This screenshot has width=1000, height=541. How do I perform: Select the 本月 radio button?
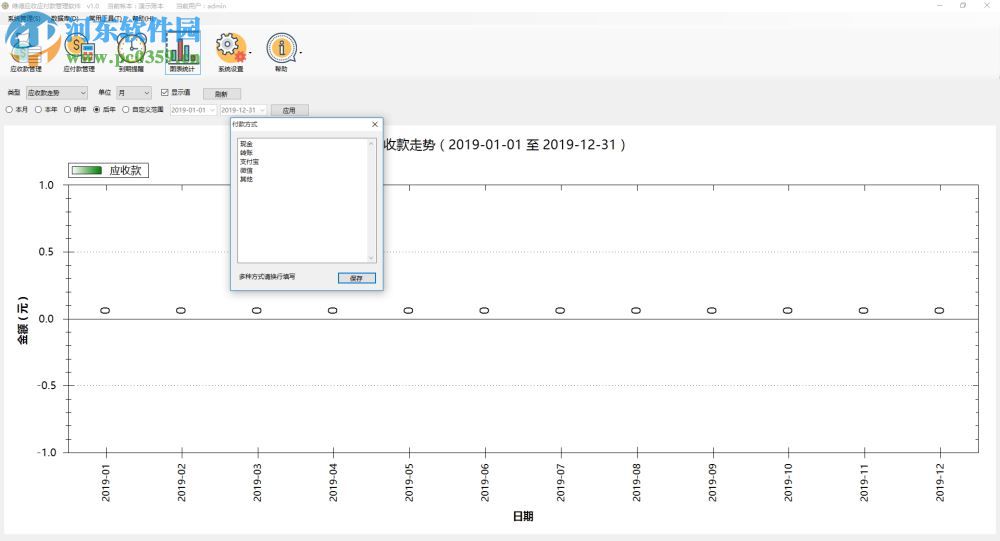point(9,110)
